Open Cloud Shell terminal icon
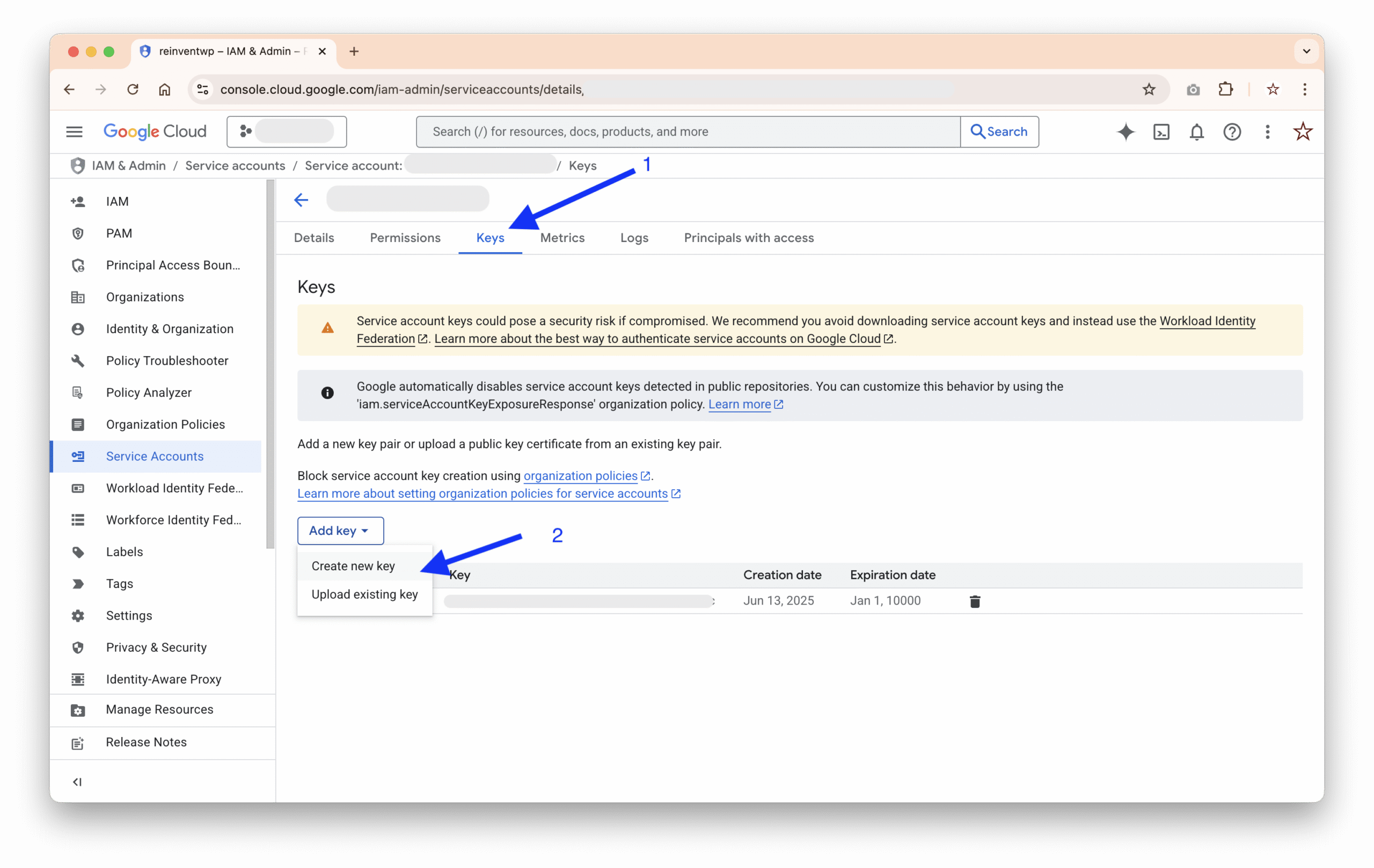 coord(1161,132)
